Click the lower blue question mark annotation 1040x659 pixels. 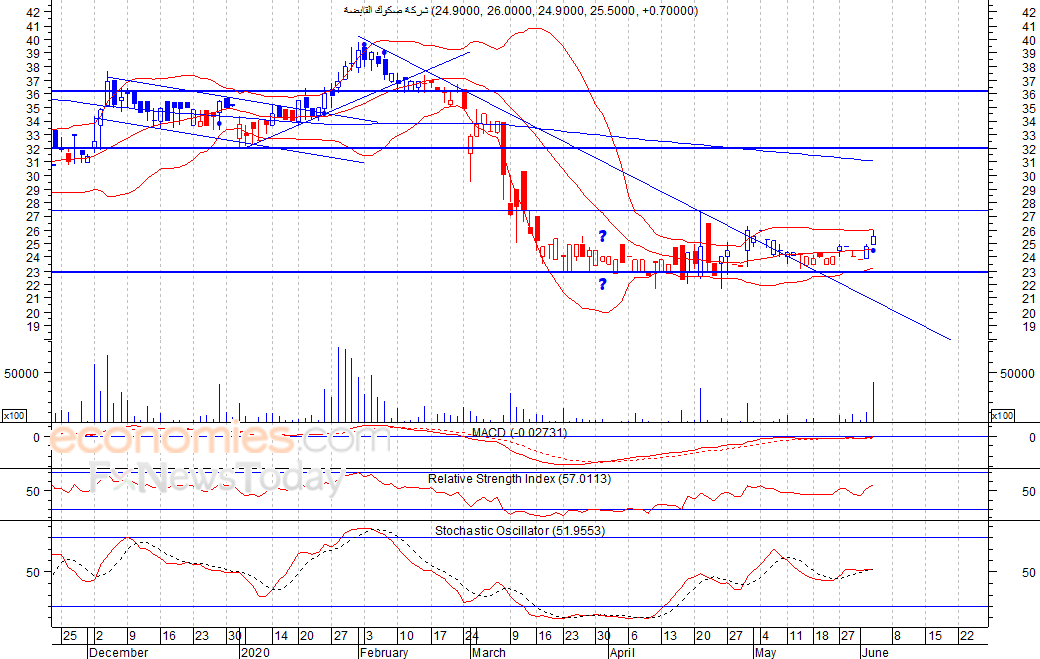point(603,285)
